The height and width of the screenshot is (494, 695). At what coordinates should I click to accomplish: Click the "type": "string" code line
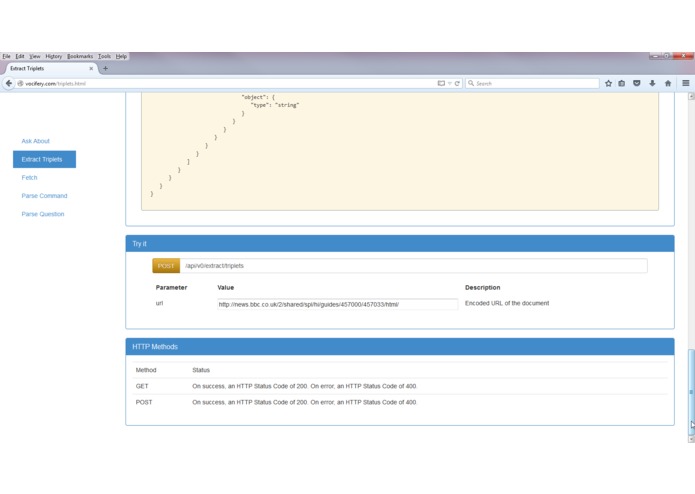pyautogui.click(x=275, y=105)
